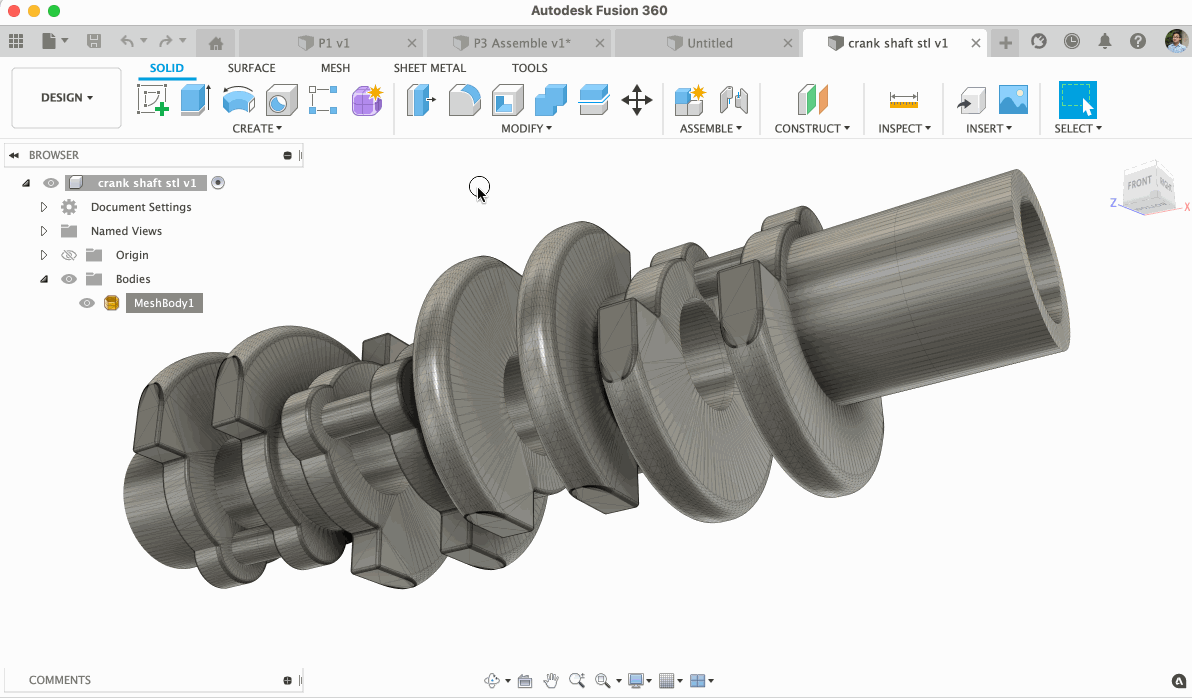Show the Origin folder via eye icon
The width and height of the screenshot is (1192, 698).
point(69,255)
